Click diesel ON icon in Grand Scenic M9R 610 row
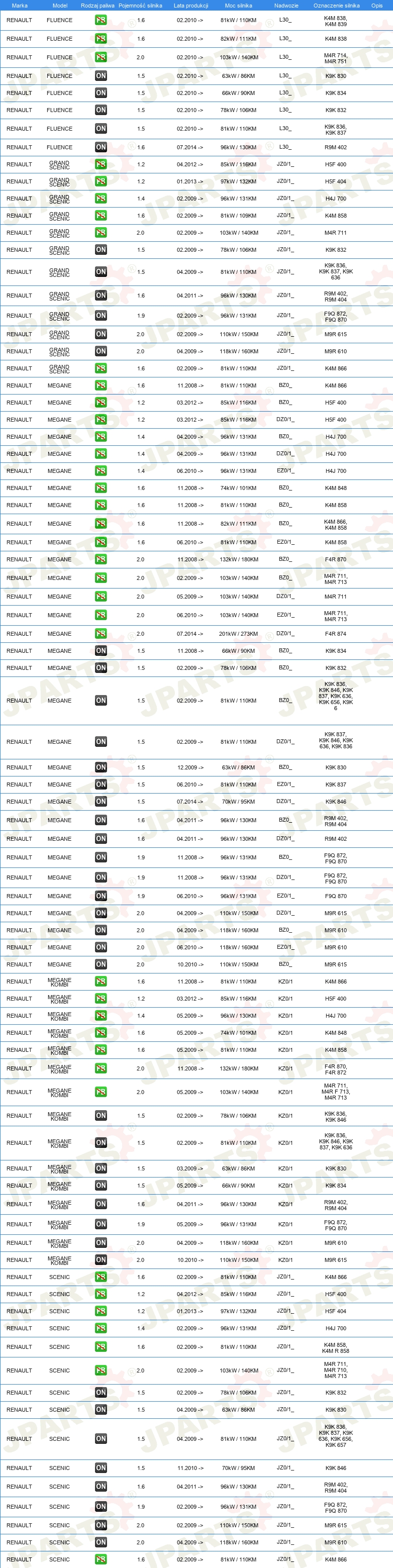 pyautogui.click(x=101, y=351)
